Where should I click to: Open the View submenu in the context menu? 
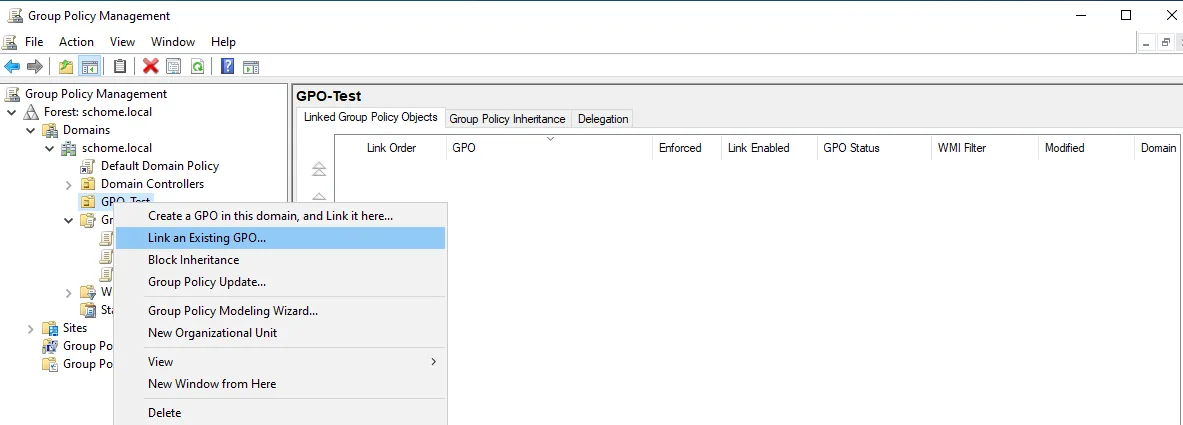point(280,362)
